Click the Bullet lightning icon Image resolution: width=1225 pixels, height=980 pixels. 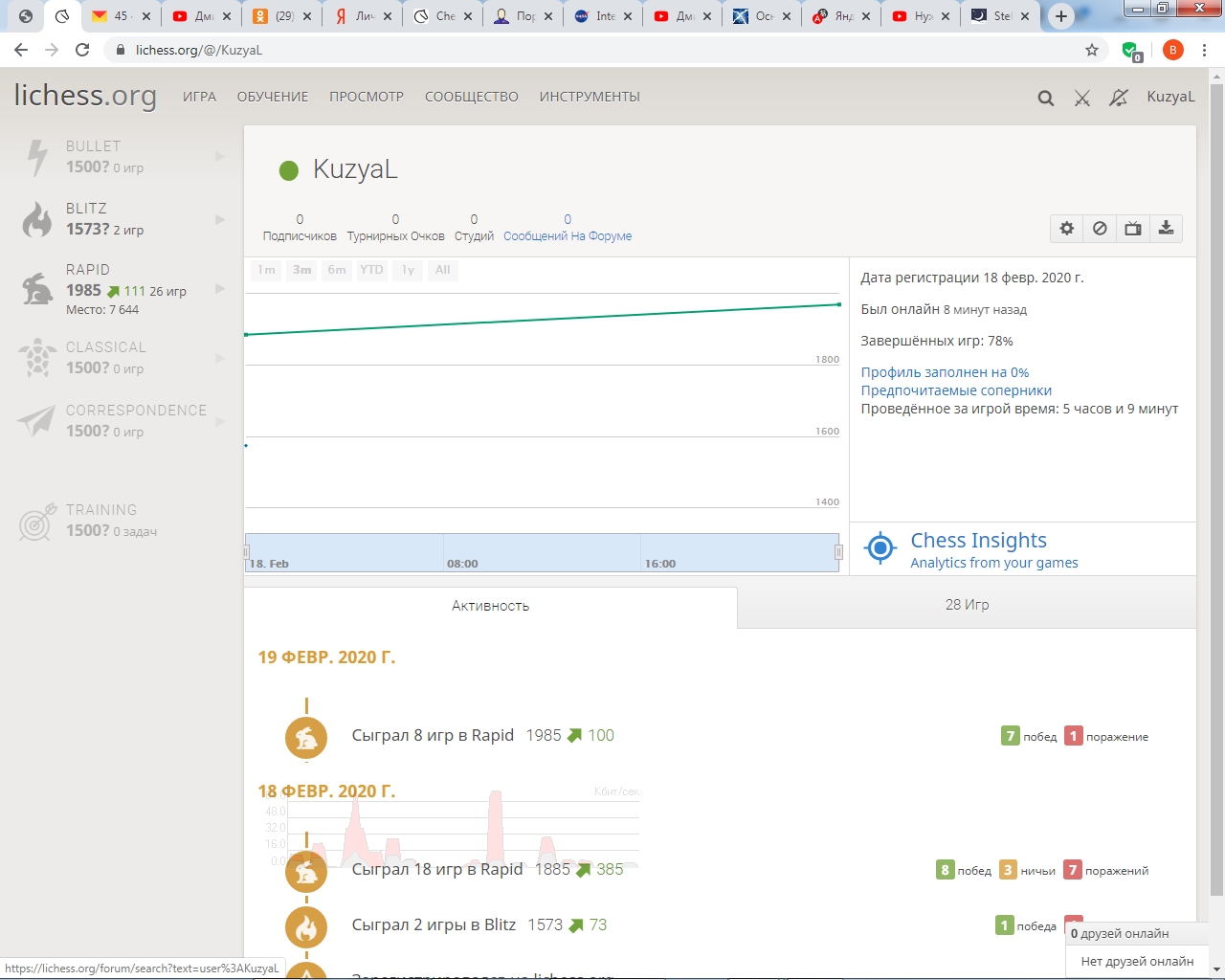click(37, 157)
